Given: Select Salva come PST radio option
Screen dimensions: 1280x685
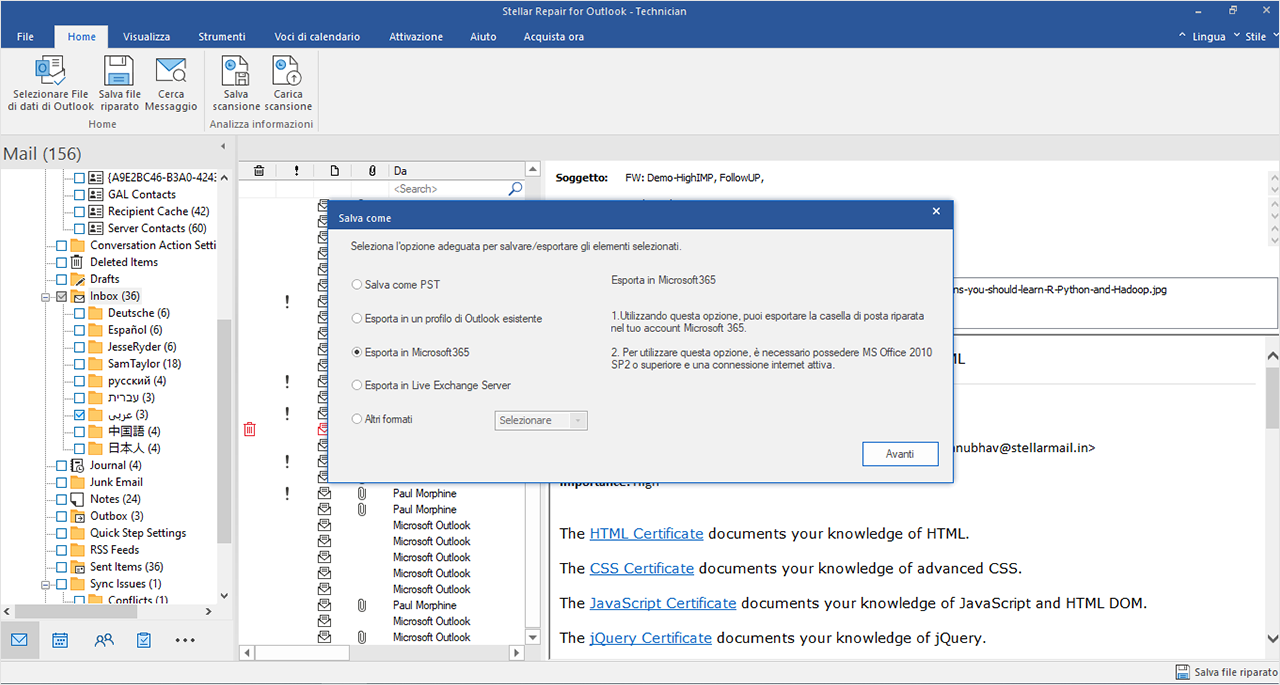Looking at the screenshot, I should pyautogui.click(x=357, y=285).
